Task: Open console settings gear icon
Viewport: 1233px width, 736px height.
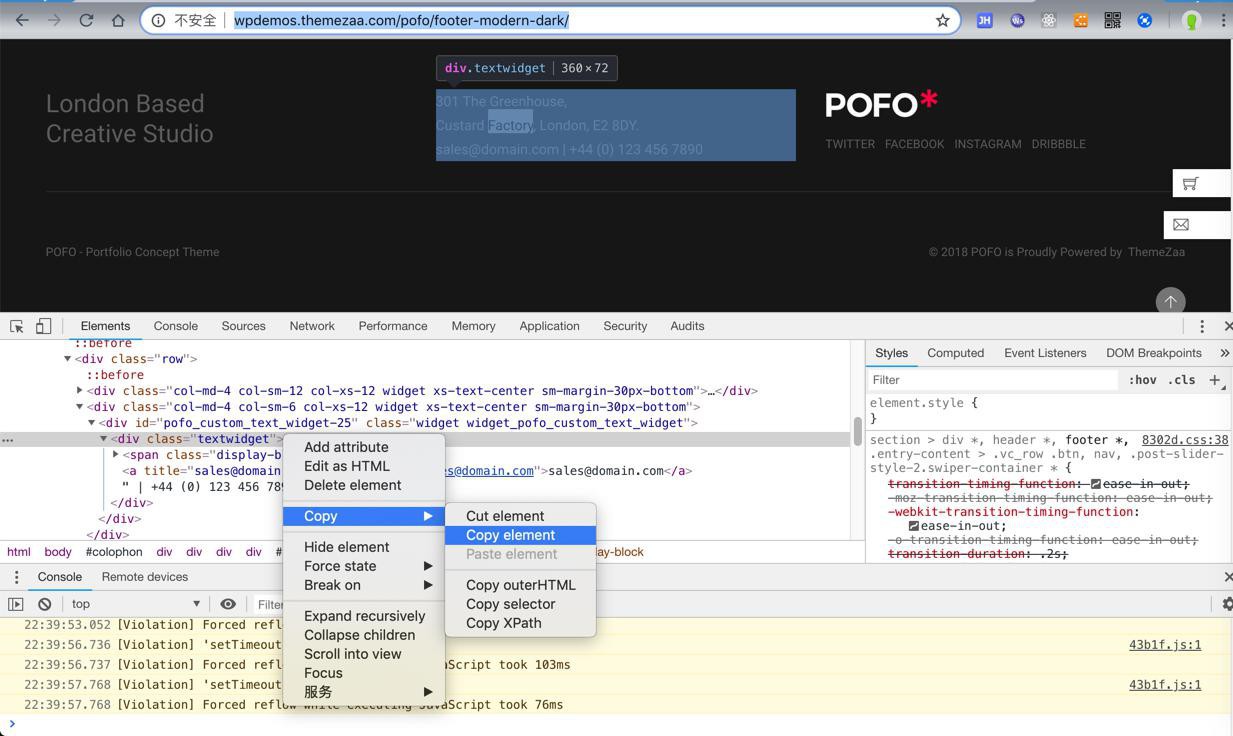Action: tap(1226, 604)
